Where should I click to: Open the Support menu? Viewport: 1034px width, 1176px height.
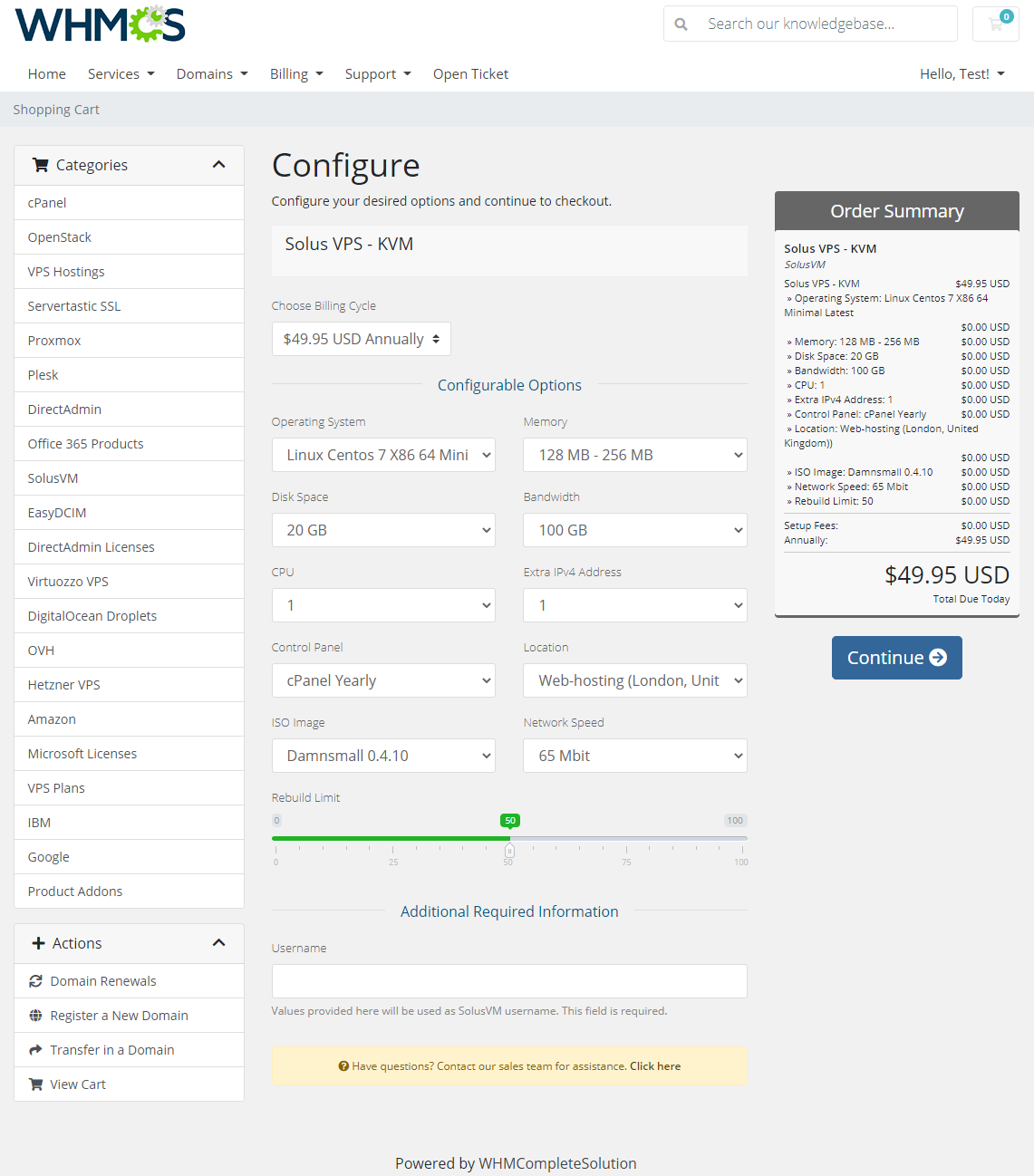click(378, 73)
